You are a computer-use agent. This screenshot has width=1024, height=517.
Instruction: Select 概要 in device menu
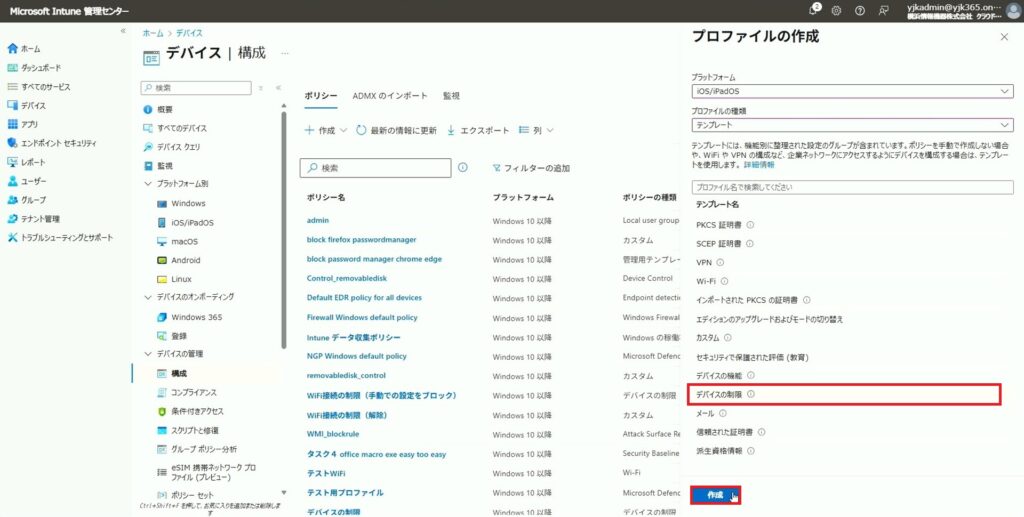(165, 110)
